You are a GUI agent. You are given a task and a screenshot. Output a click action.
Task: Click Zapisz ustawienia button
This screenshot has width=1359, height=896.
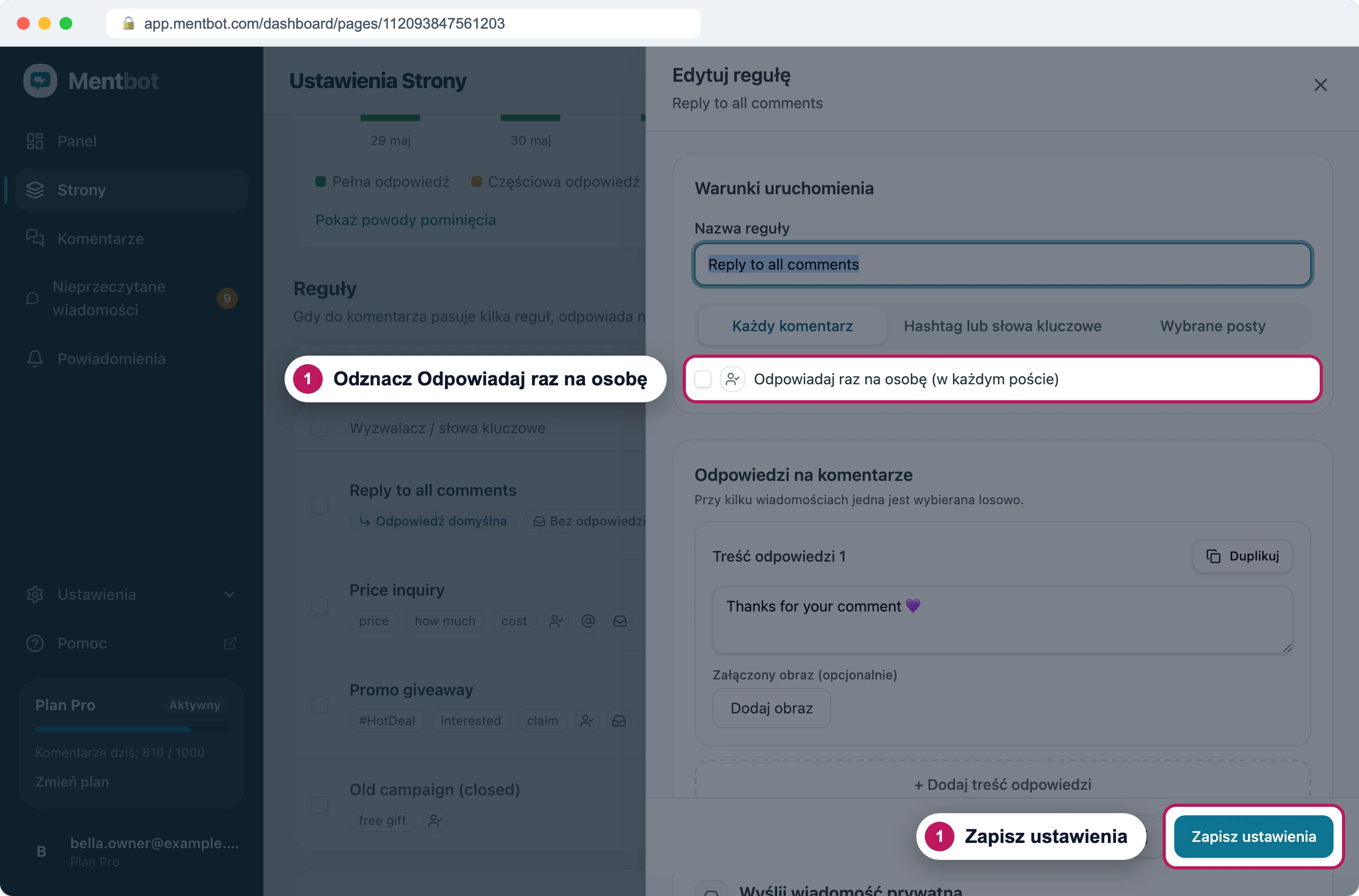point(1253,836)
